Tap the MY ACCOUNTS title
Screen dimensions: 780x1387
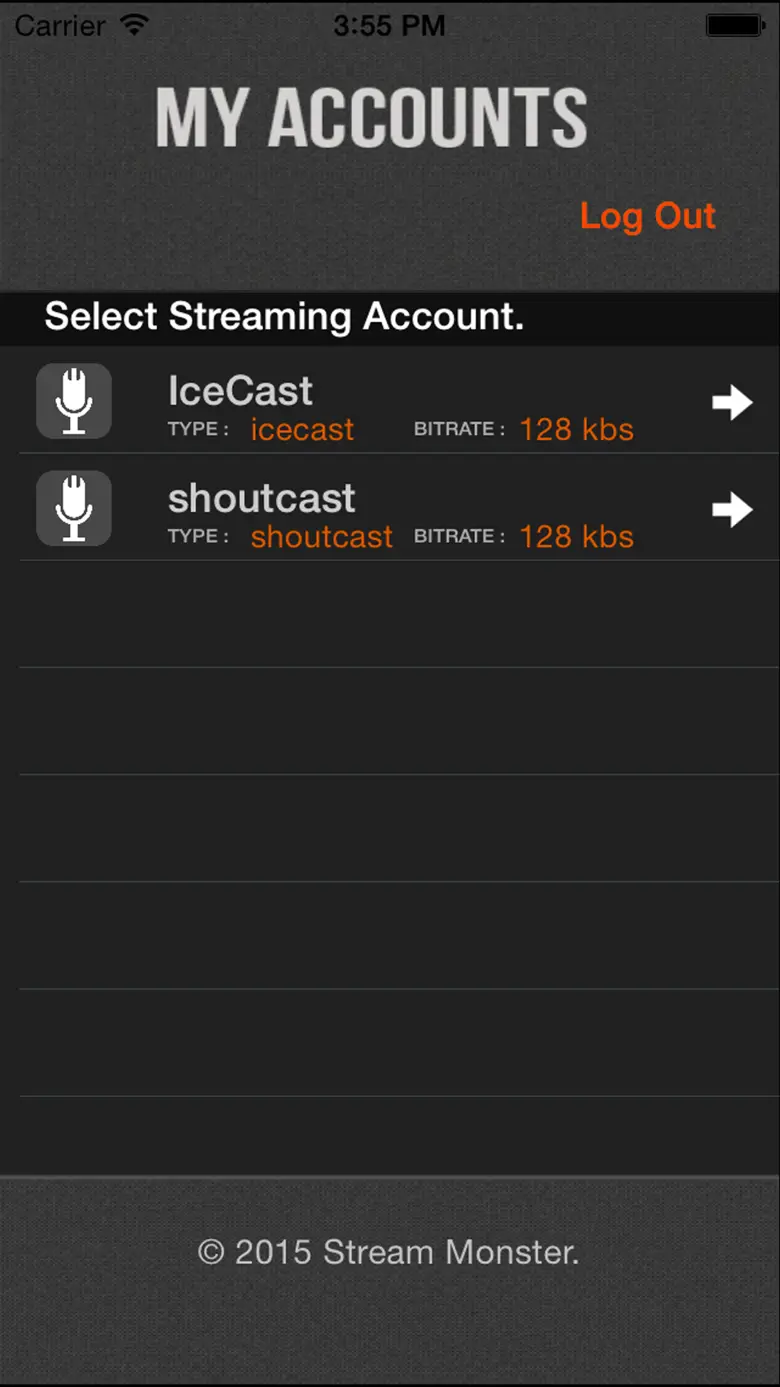tap(371, 118)
